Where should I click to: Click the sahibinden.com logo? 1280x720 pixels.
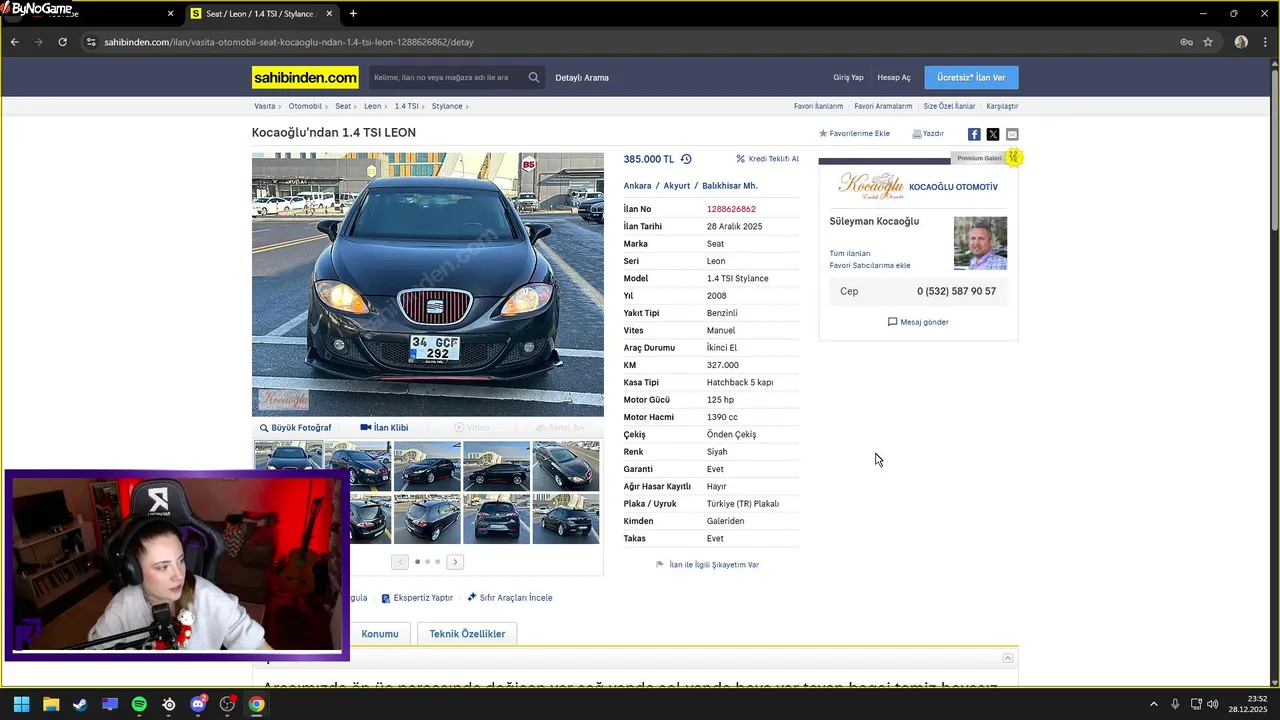305,77
